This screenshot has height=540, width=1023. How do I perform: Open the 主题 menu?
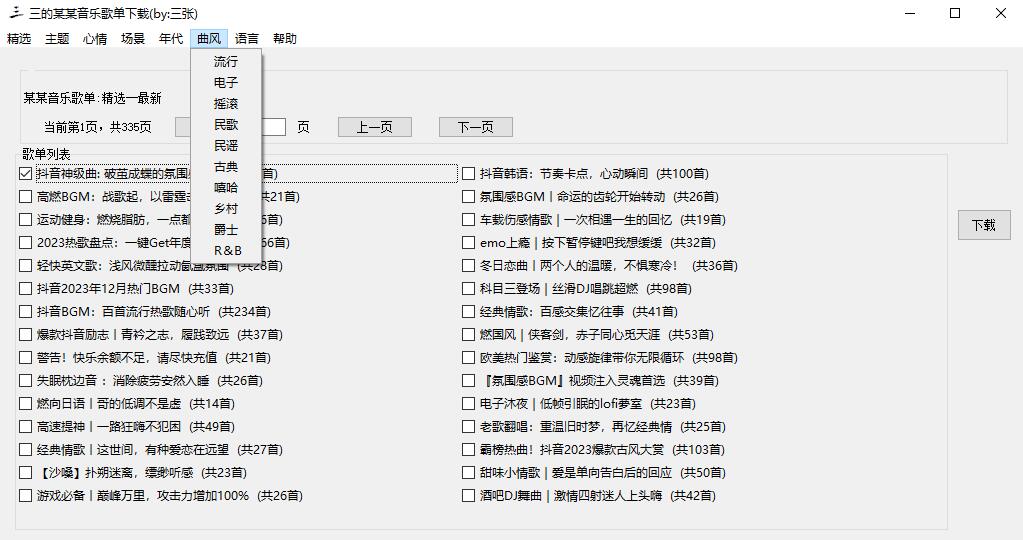(x=57, y=38)
